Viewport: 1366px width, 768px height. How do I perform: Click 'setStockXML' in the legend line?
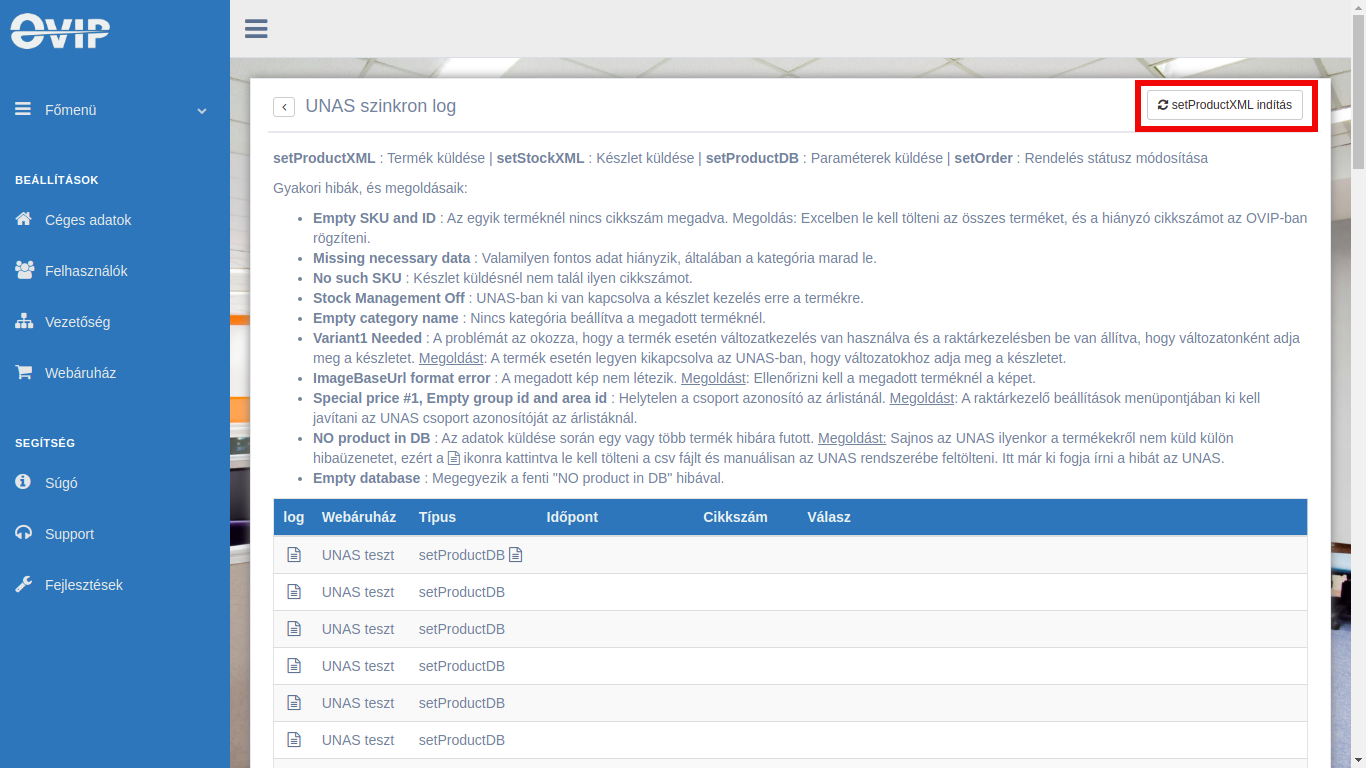(x=540, y=158)
